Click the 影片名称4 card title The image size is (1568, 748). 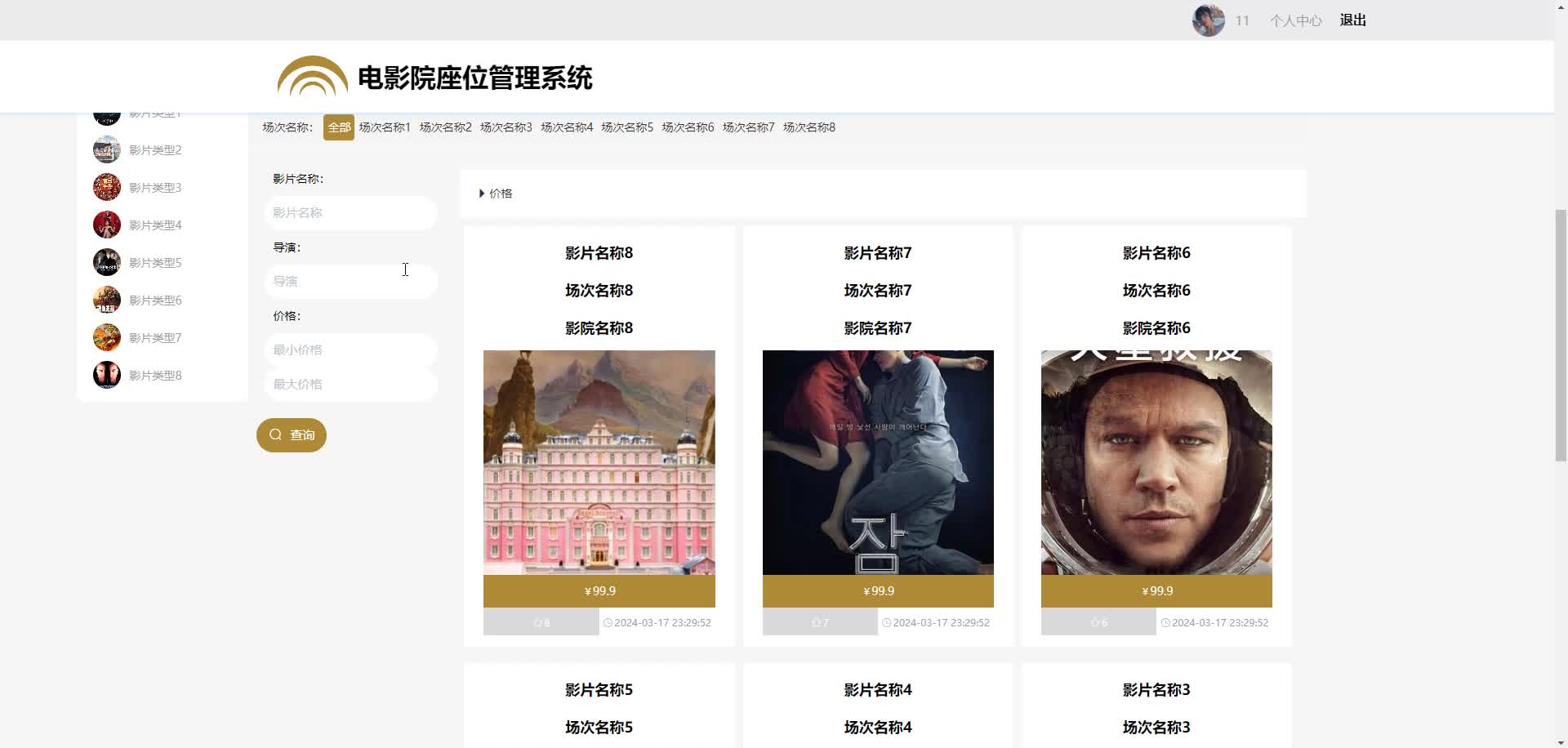coord(878,690)
